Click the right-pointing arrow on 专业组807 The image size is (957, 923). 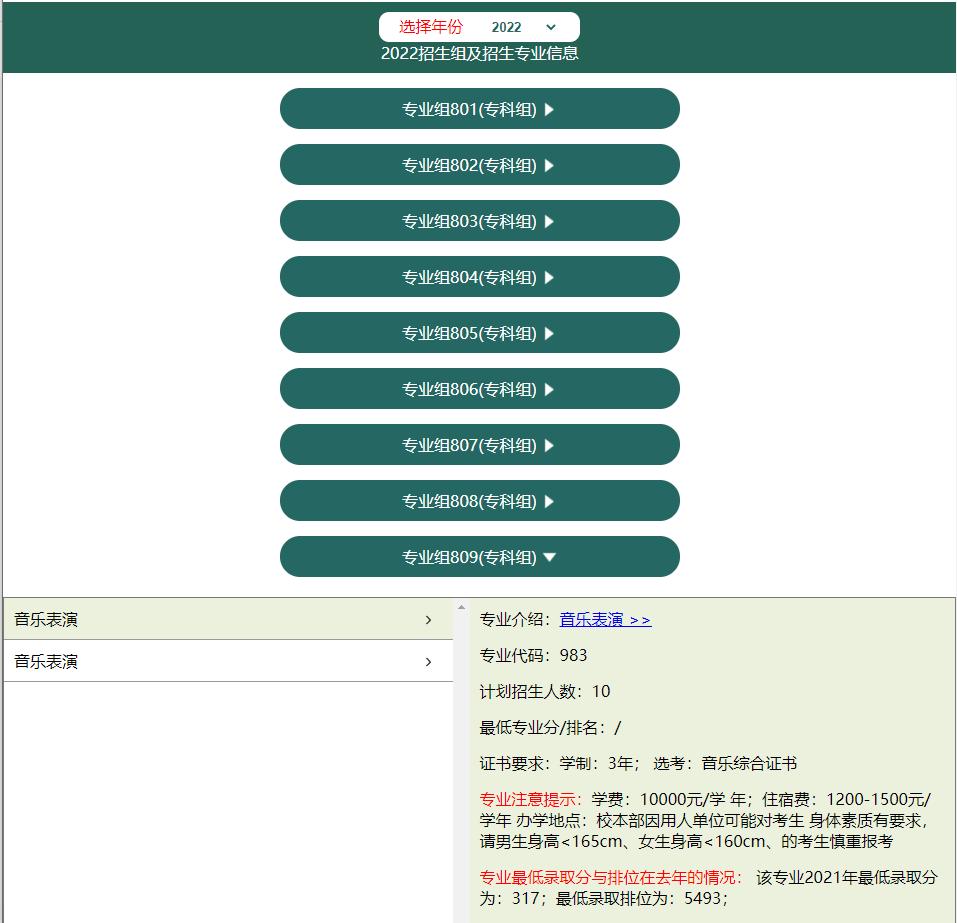point(549,446)
